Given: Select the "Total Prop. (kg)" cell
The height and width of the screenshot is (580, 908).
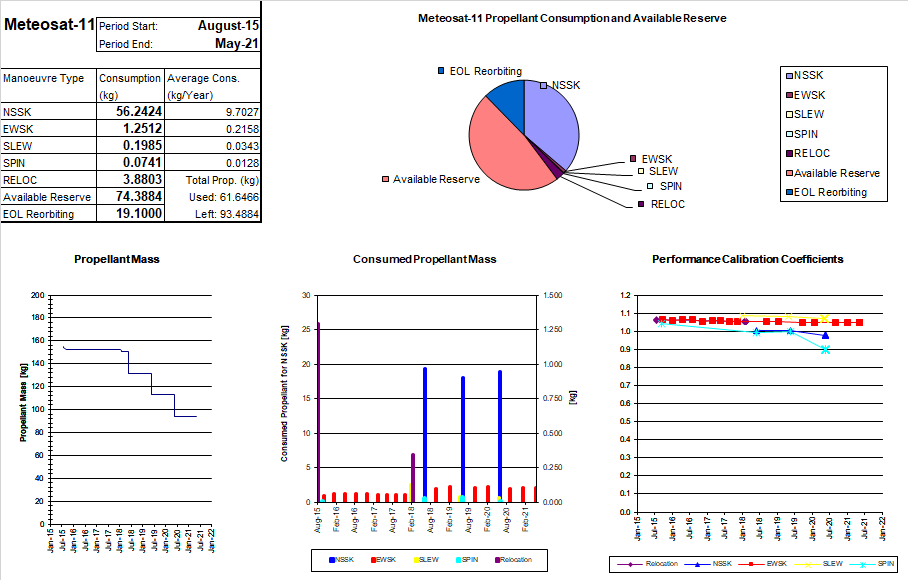Looking at the screenshot, I should click(222, 180).
